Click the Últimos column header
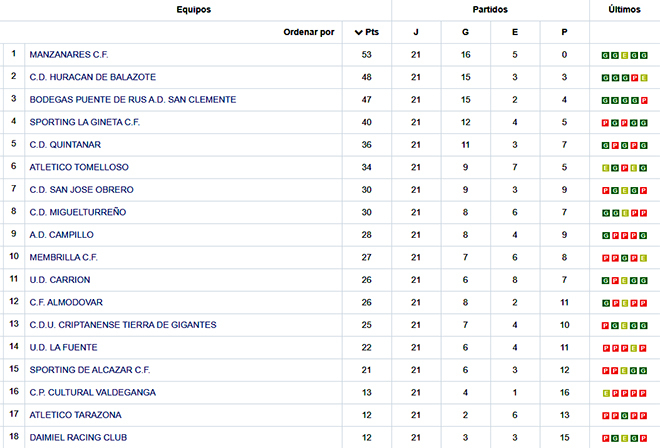 tap(624, 9)
